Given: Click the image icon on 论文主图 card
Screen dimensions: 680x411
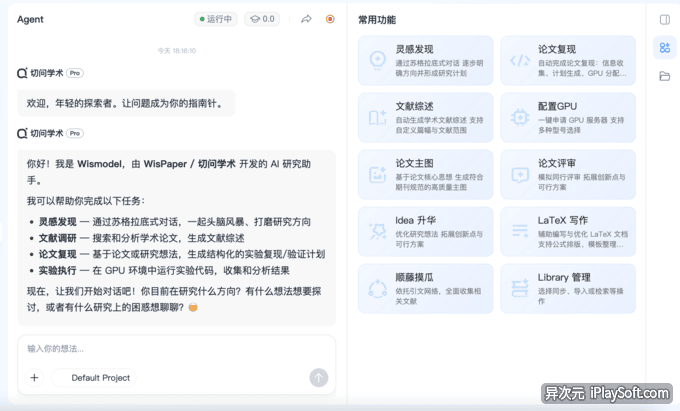Looking at the screenshot, I should click(x=377, y=175).
